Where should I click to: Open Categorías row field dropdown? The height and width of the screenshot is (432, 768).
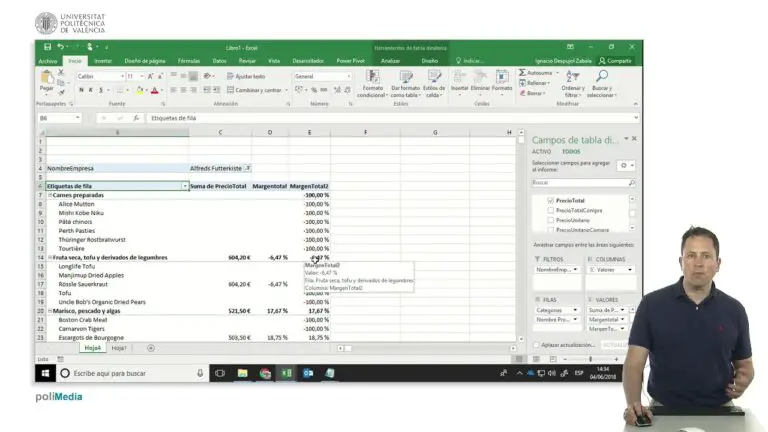(575, 310)
